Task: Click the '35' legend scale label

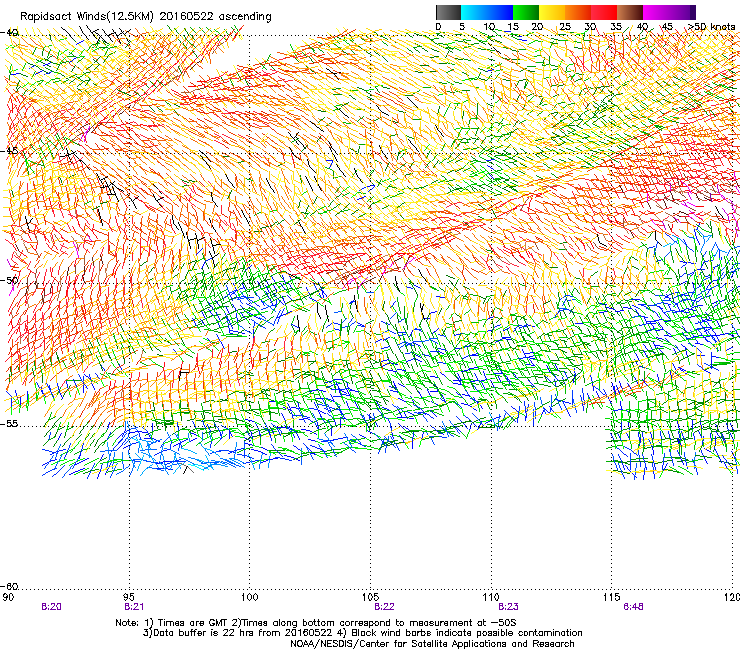Action: [x=616, y=27]
